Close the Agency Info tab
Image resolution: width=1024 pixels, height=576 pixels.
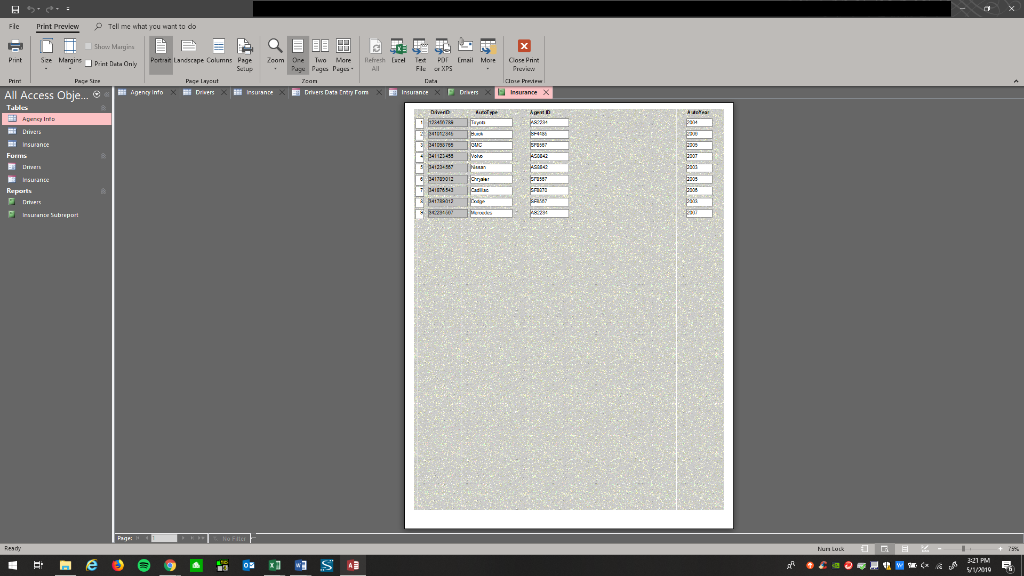point(173,93)
